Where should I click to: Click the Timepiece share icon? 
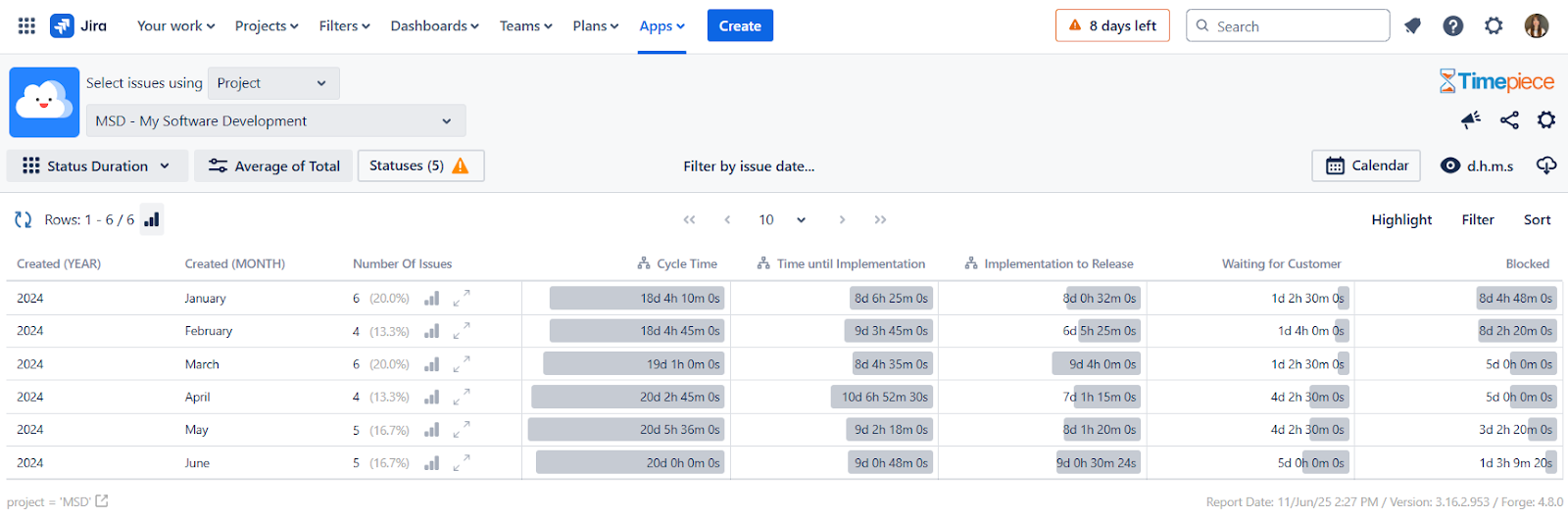tap(1509, 119)
